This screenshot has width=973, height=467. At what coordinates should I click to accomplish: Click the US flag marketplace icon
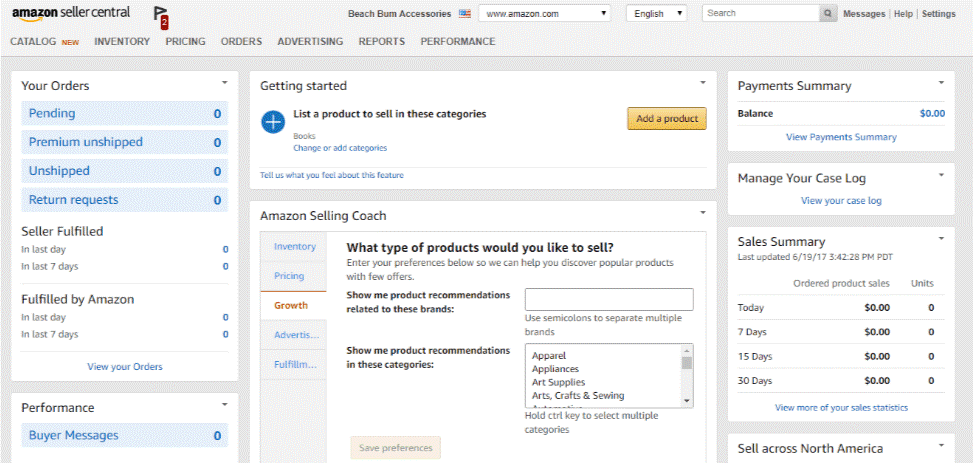click(x=464, y=14)
